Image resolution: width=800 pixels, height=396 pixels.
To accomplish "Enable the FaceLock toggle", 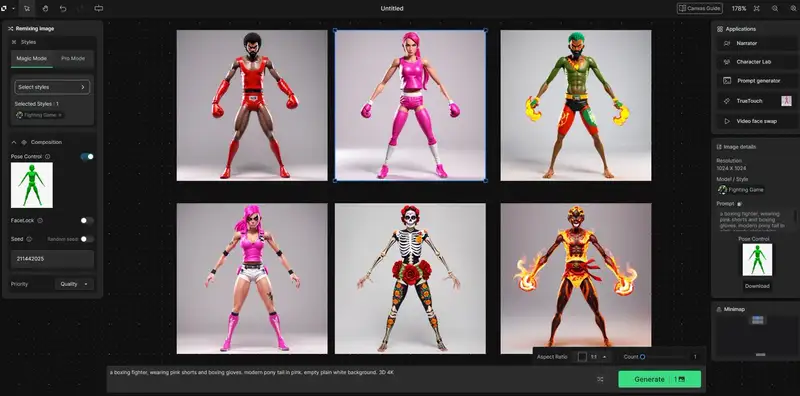I will pos(87,220).
